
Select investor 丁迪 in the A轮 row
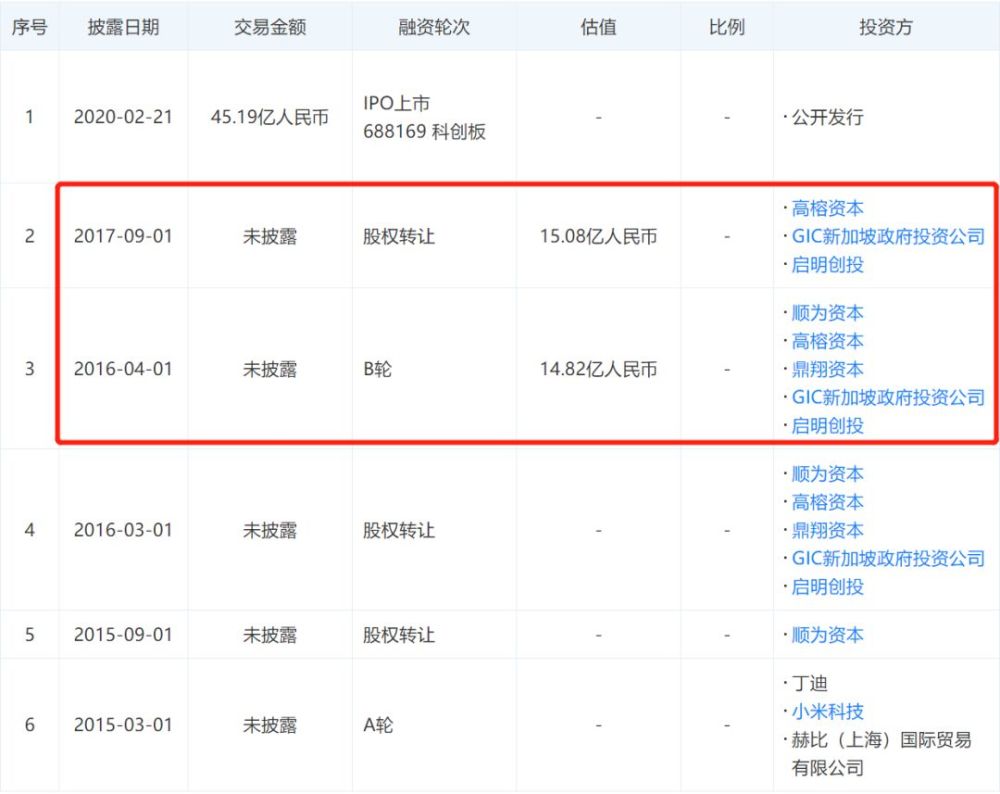pos(809,683)
